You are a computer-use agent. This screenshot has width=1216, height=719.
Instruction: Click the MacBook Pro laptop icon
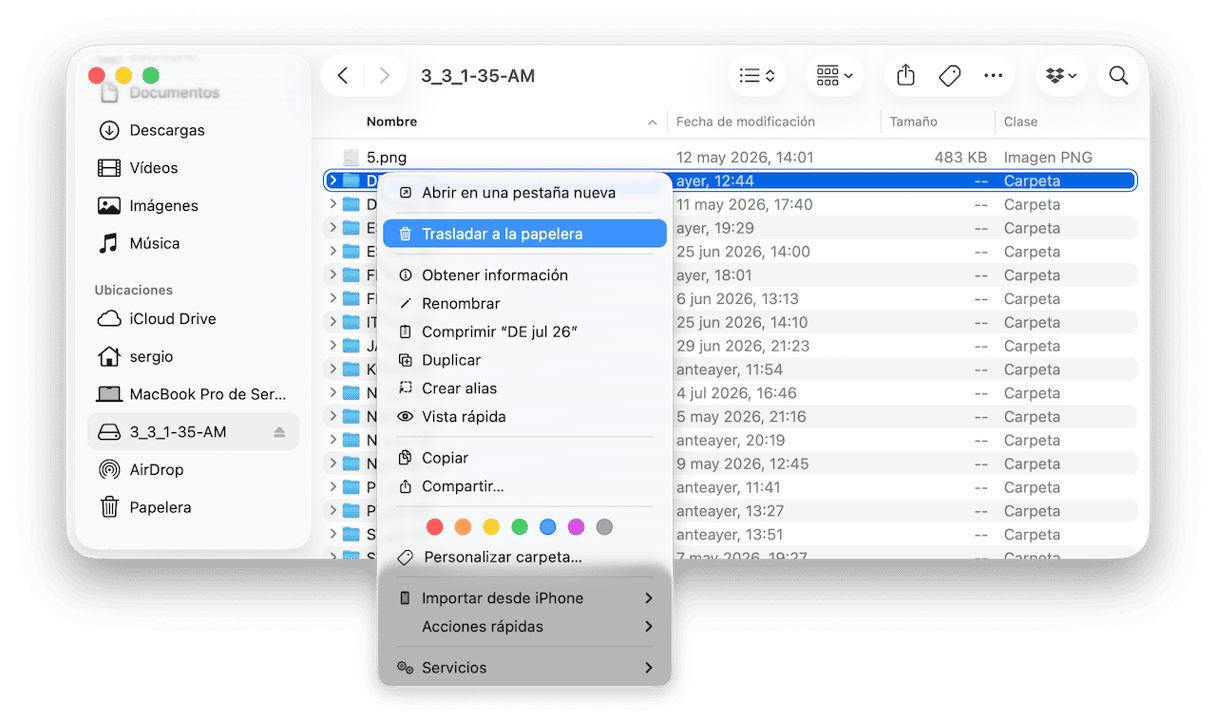click(x=109, y=394)
